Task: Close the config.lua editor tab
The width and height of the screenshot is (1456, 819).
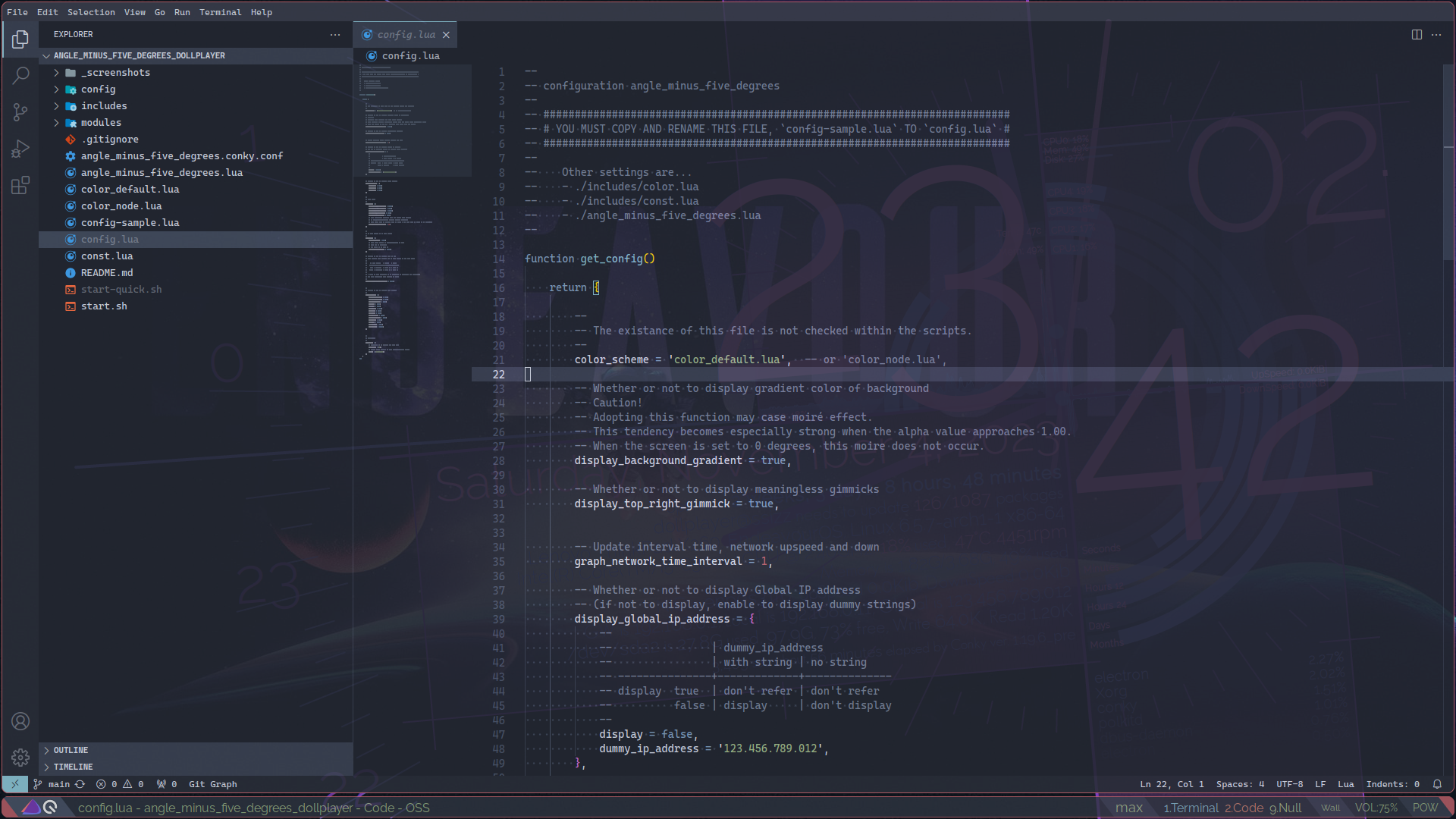Action: [x=447, y=35]
